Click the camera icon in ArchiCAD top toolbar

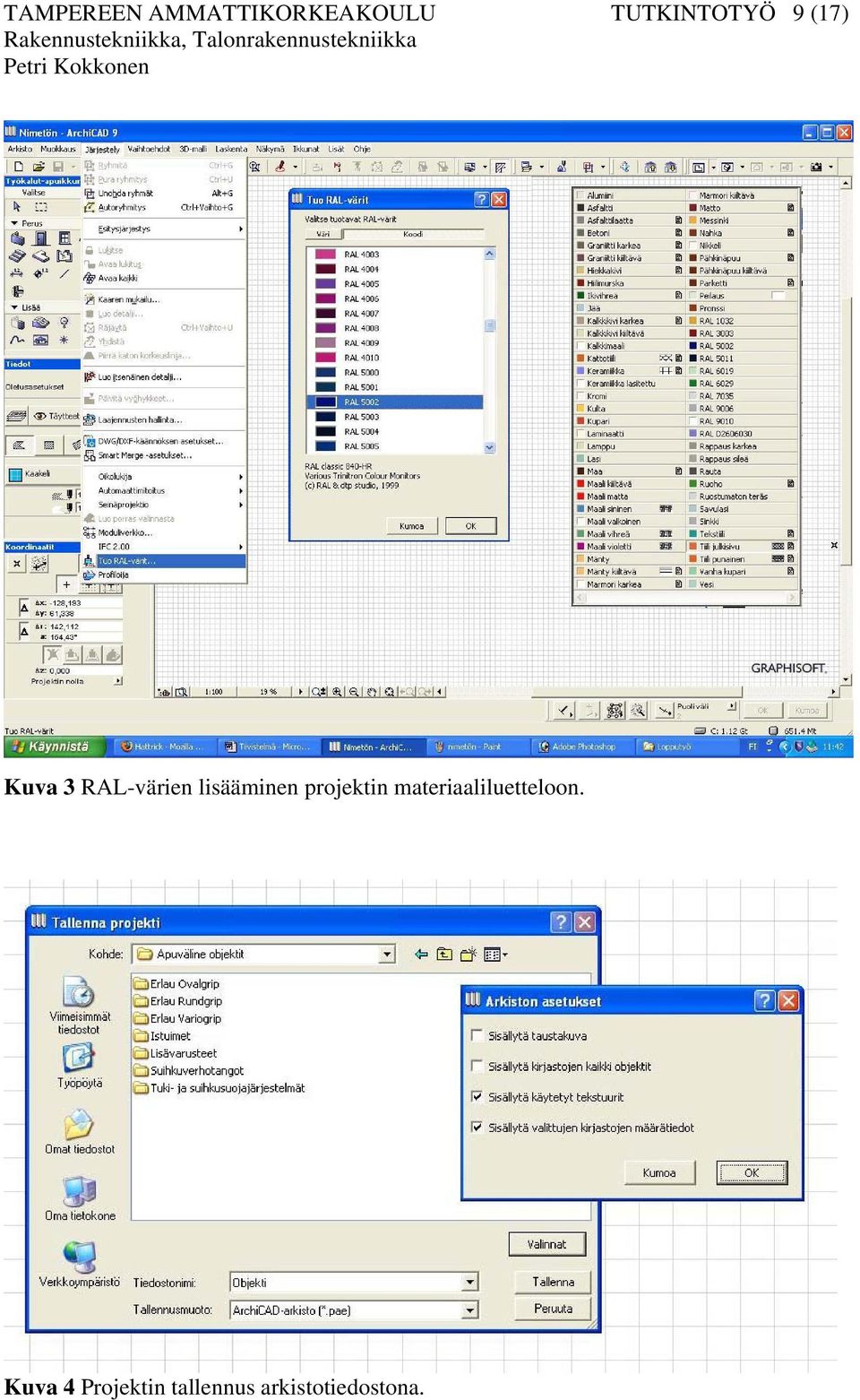[x=816, y=167]
